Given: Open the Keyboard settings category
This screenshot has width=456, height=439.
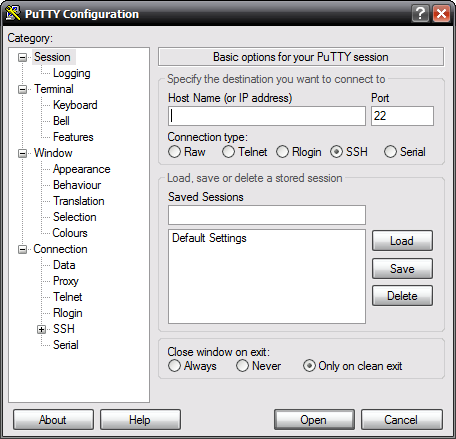Looking at the screenshot, I should point(75,105).
